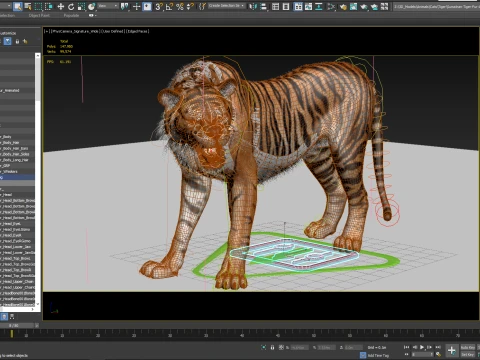Click the Render Production teapot icon
This screenshot has width=480, height=360.
(x=364, y=6)
